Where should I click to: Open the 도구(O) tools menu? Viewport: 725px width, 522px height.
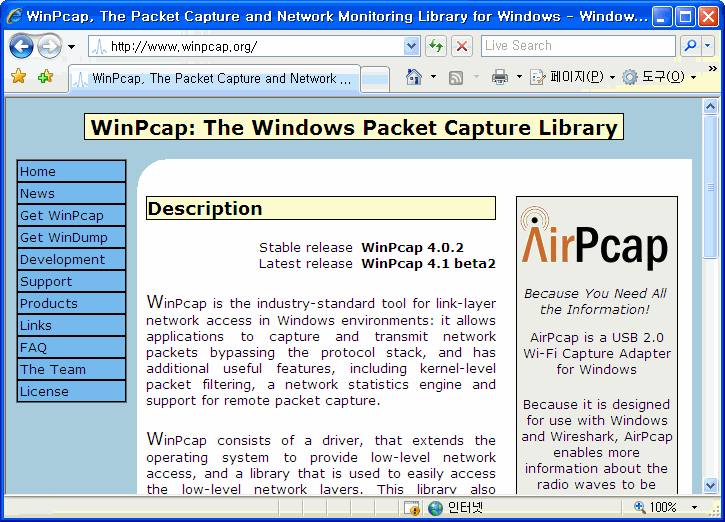659,77
